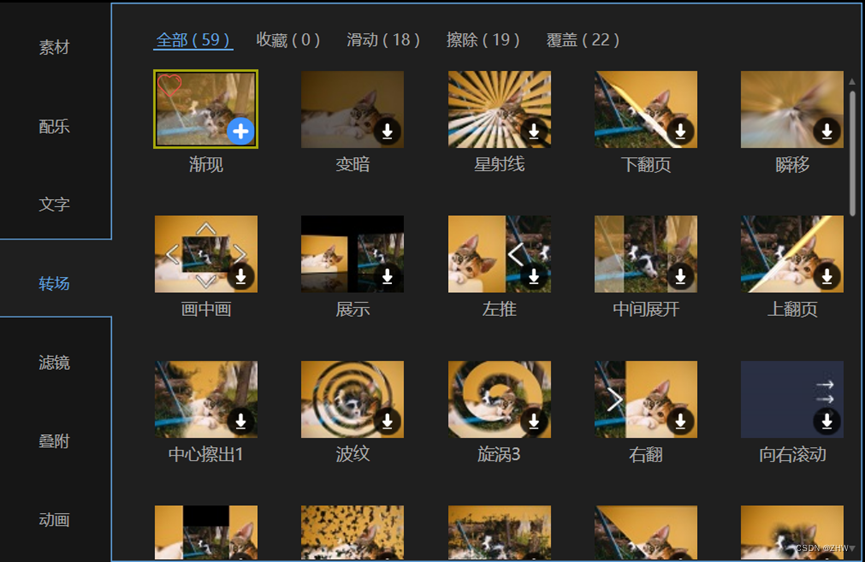Image resolution: width=865 pixels, height=562 pixels.
Task: Download the 中心擦出1 transition
Action: point(241,421)
